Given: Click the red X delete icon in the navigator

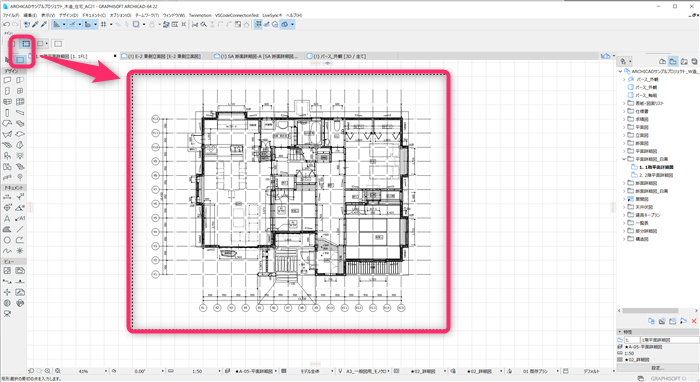Looking at the screenshot, I should [694, 321].
